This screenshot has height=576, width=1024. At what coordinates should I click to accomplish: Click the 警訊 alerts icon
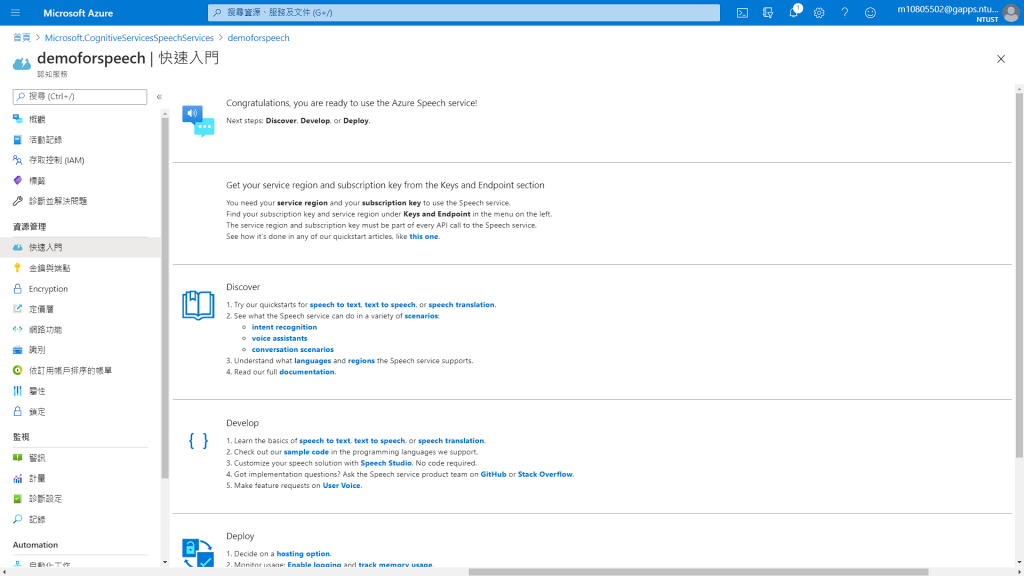pyautogui.click(x=18, y=458)
